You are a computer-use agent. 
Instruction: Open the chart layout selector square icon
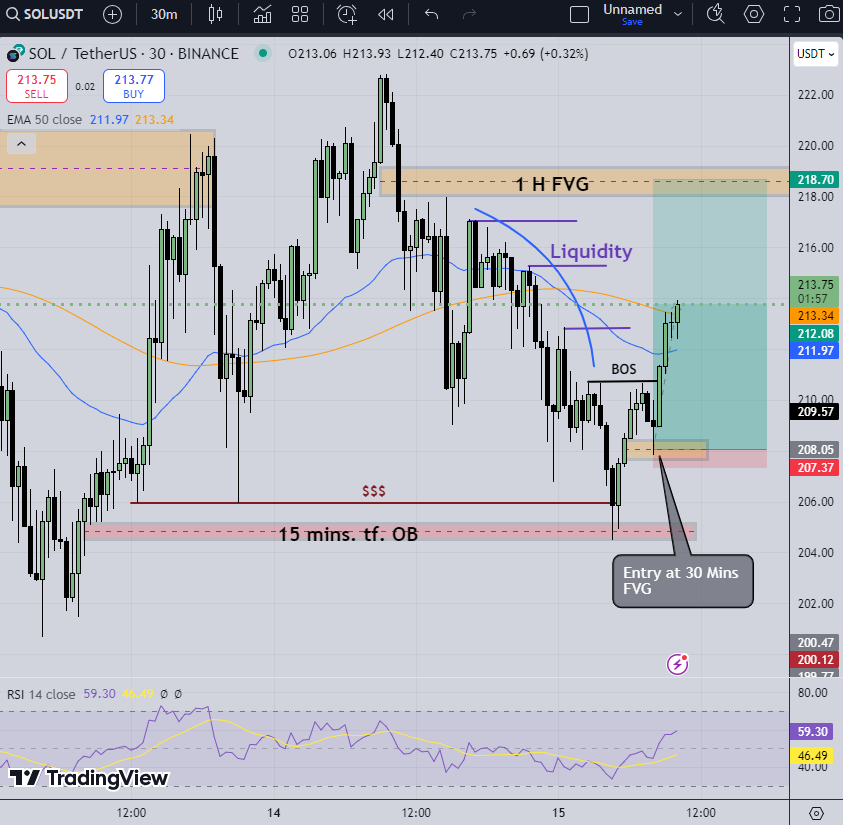[579, 15]
